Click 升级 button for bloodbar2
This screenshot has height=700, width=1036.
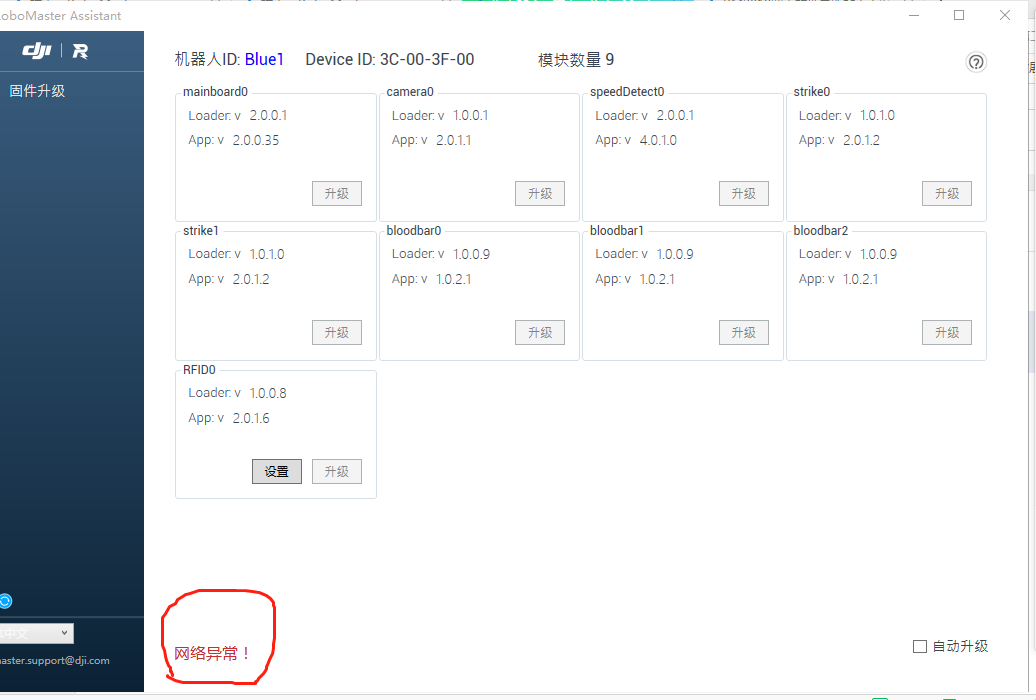(947, 332)
